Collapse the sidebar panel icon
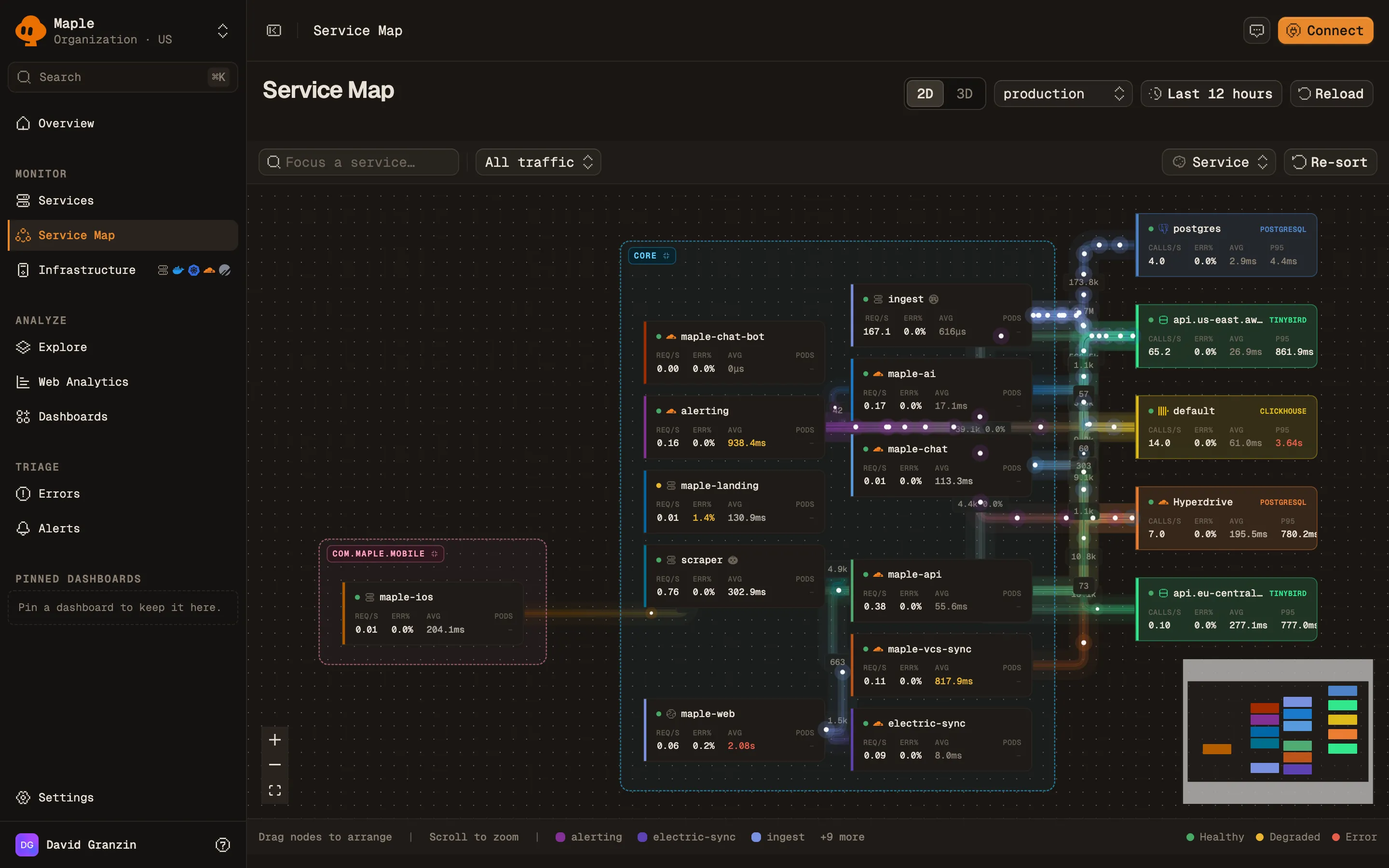This screenshot has width=1389, height=868. point(274,30)
